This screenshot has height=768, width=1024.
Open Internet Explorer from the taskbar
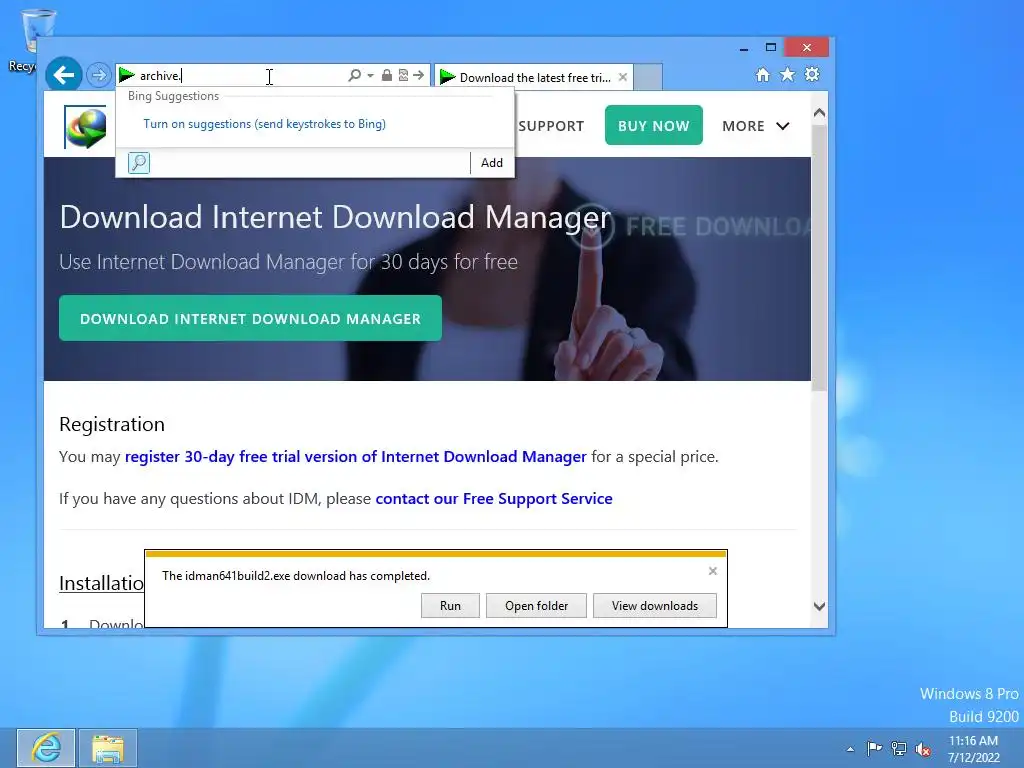(x=46, y=748)
